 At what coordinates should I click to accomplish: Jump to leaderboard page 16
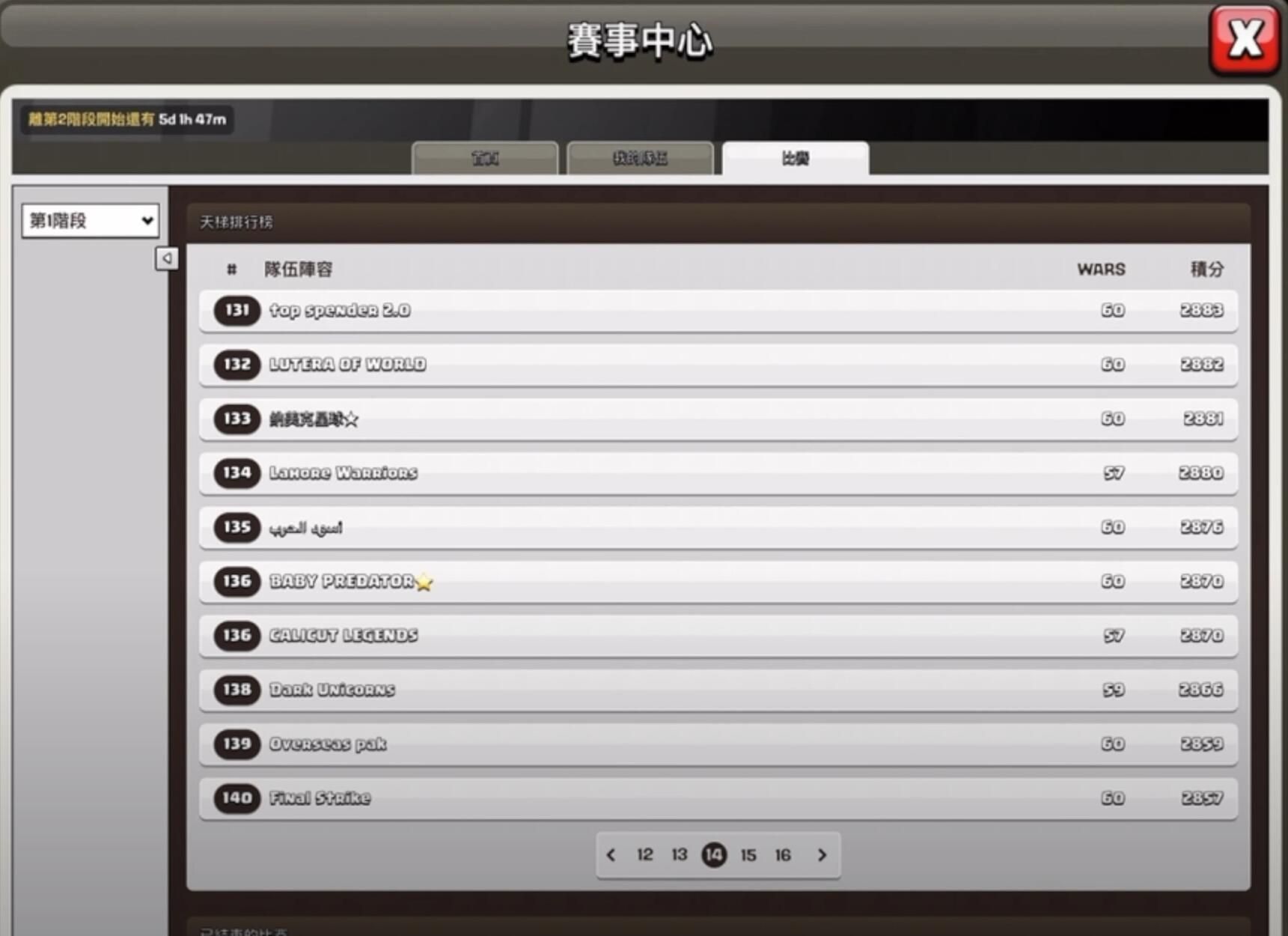(783, 854)
